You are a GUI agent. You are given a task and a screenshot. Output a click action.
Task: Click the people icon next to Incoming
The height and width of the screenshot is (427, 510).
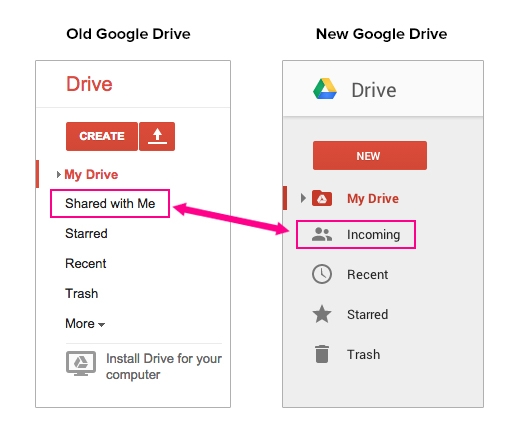pyautogui.click(x=322, y=234)
